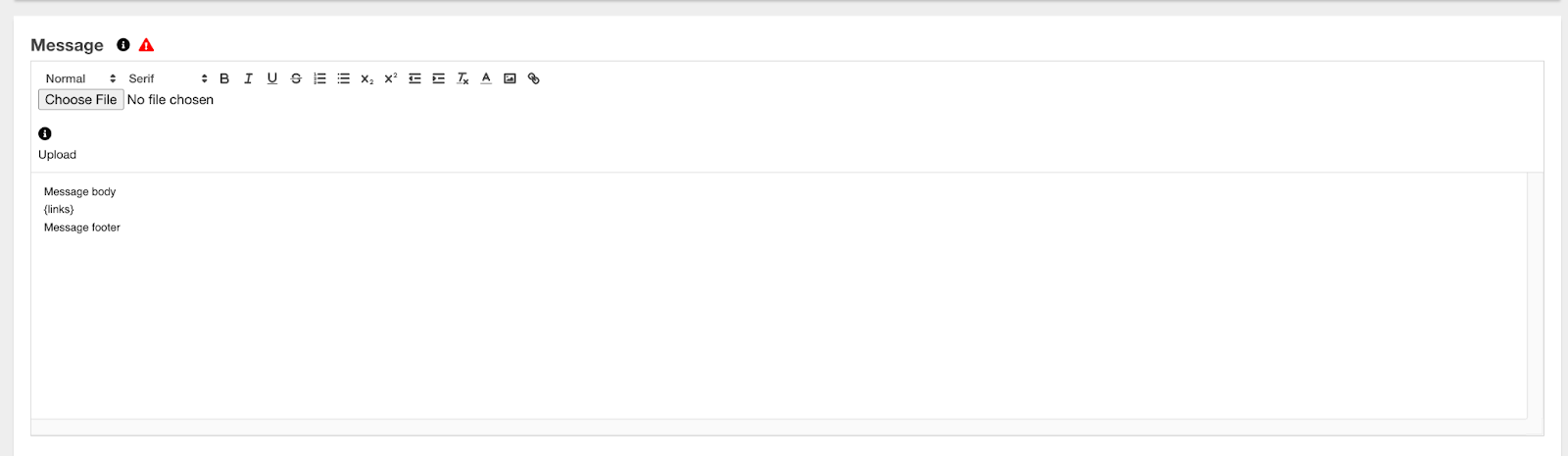Toggle italic formatting
Viewport: 1568px width, 456px height.
(x=248, y=78)
